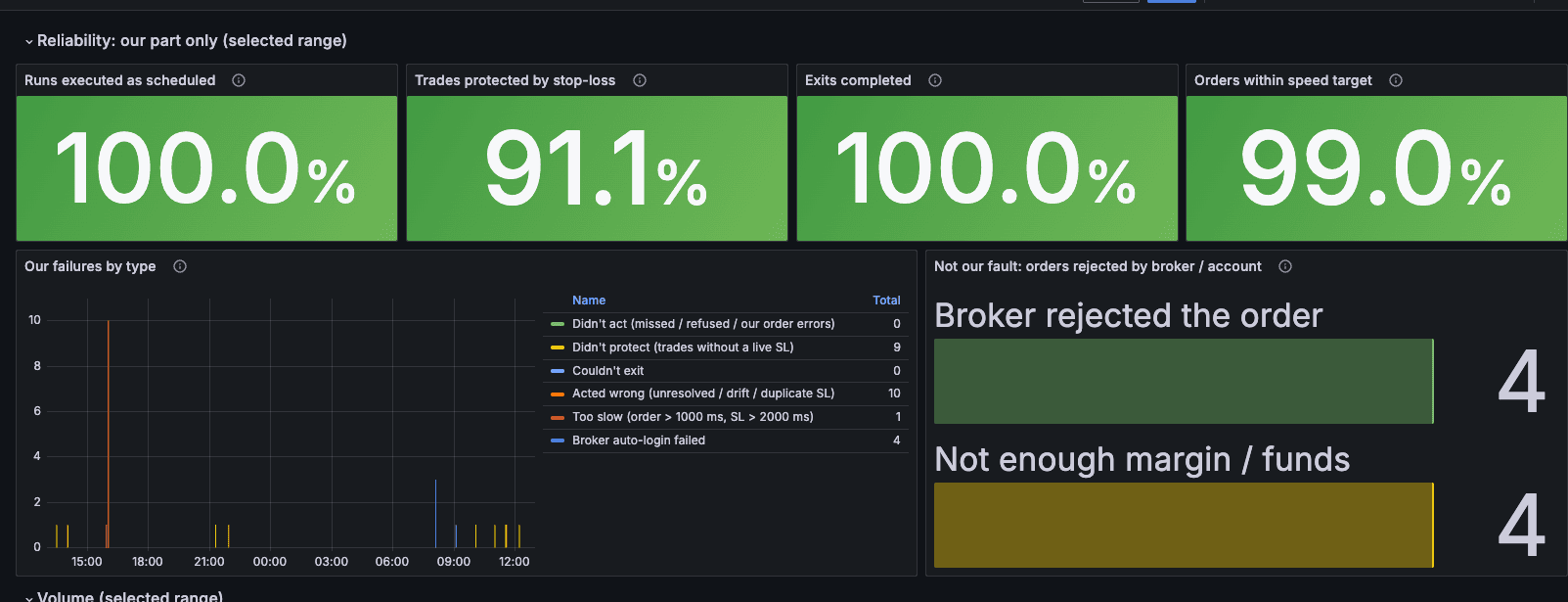The height and width of the screenshot is (602, 1568).
Task: Toggle the Broker auto-login failed legend series
Action: coord(639,440)
